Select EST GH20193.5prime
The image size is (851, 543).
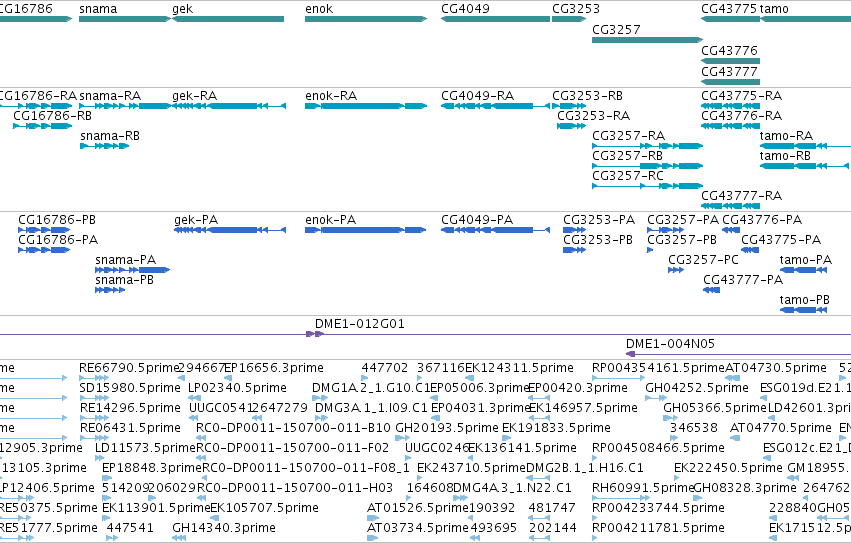(447, 428)
